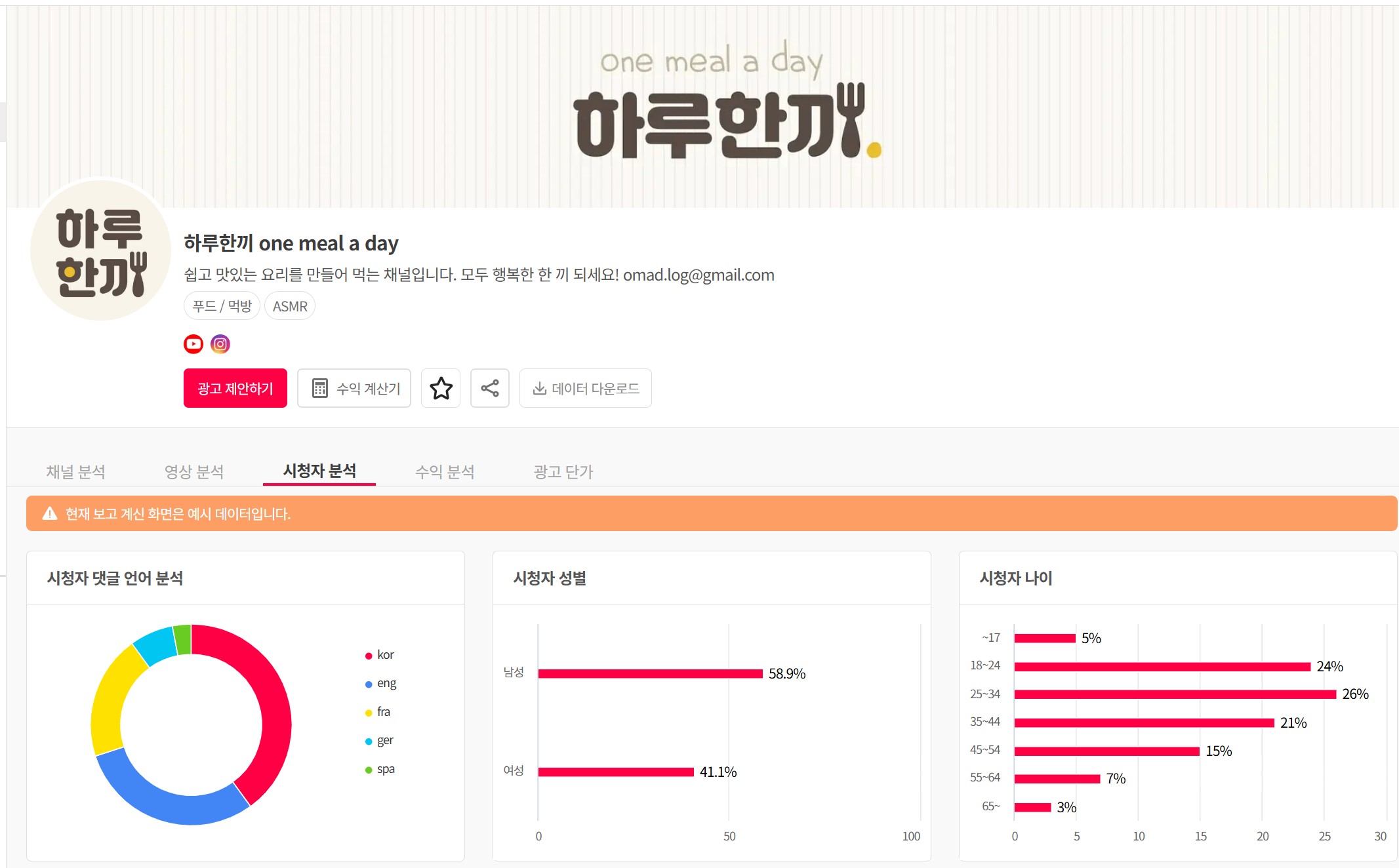Click the 25~34 age bar showing 26%
This screenshot has height=868, width=1399.
[1175, 694]
